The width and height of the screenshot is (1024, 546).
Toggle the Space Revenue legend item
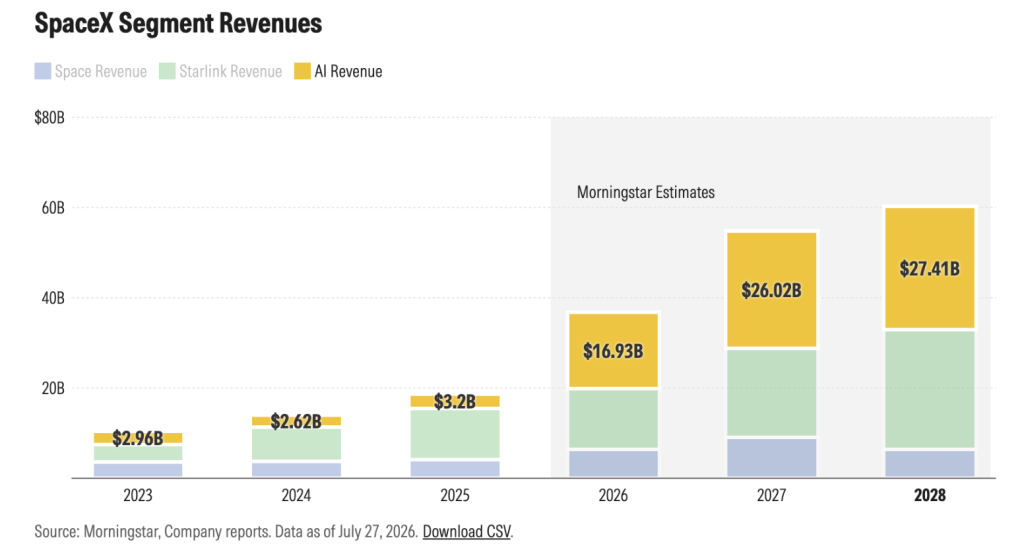(x=91, y=71)
